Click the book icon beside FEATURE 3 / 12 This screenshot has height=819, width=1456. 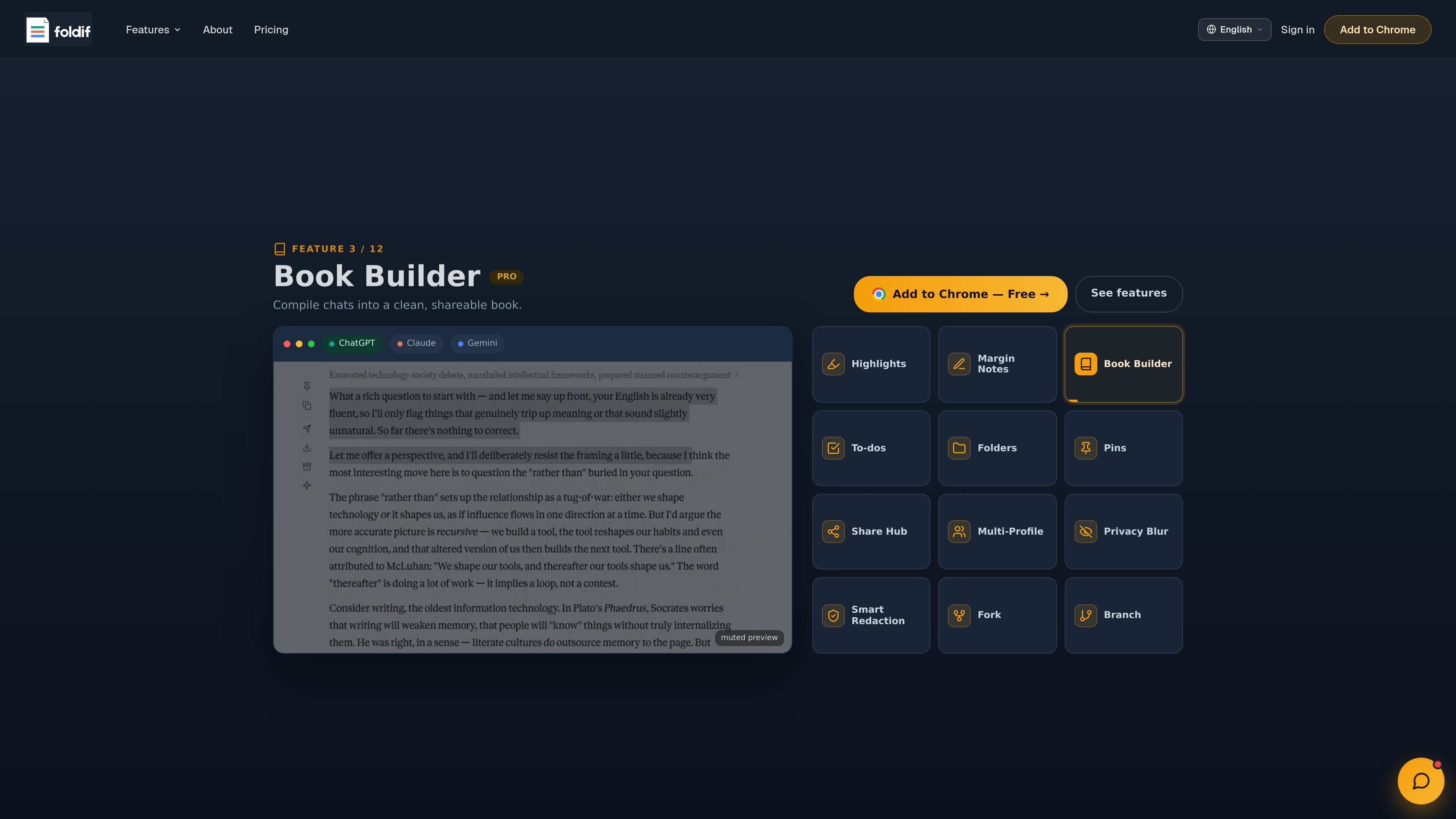point(279,249)
